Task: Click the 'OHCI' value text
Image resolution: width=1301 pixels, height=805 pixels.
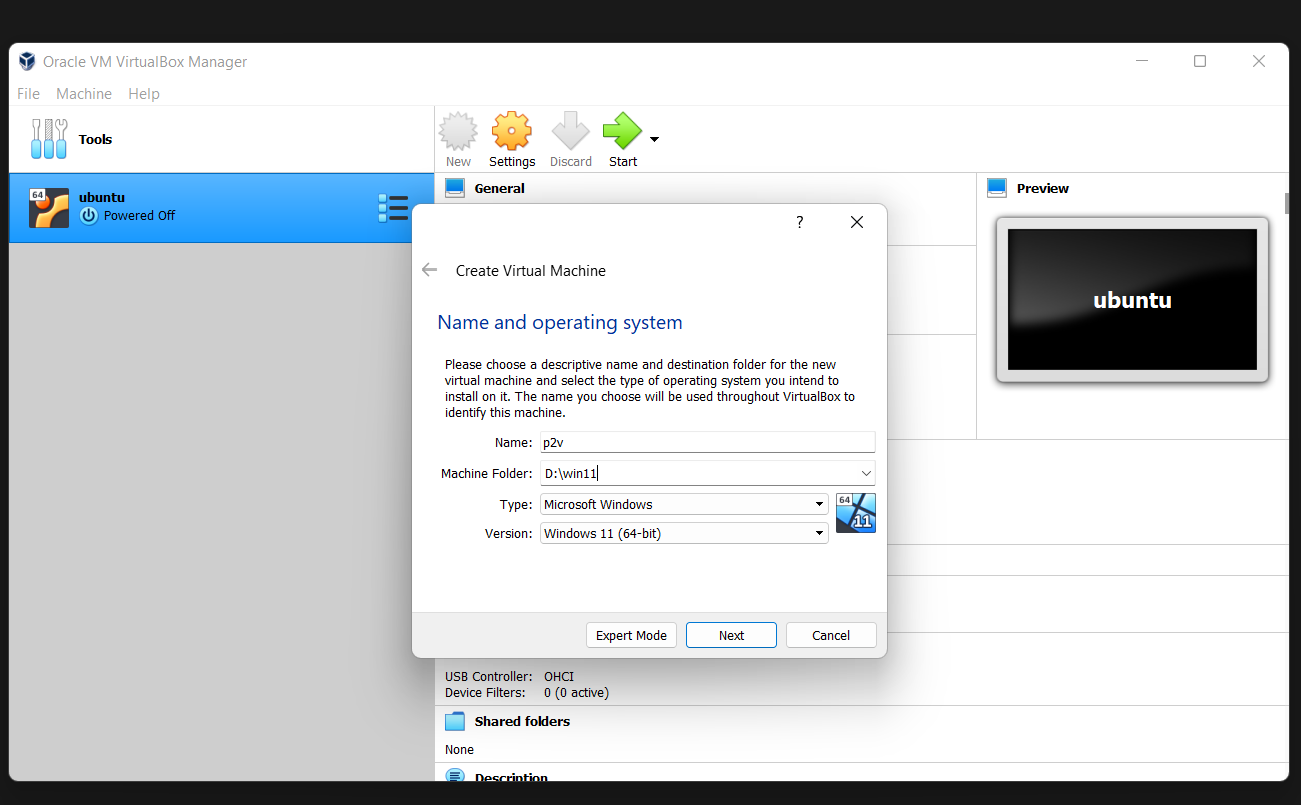Action: click(559, 676)
